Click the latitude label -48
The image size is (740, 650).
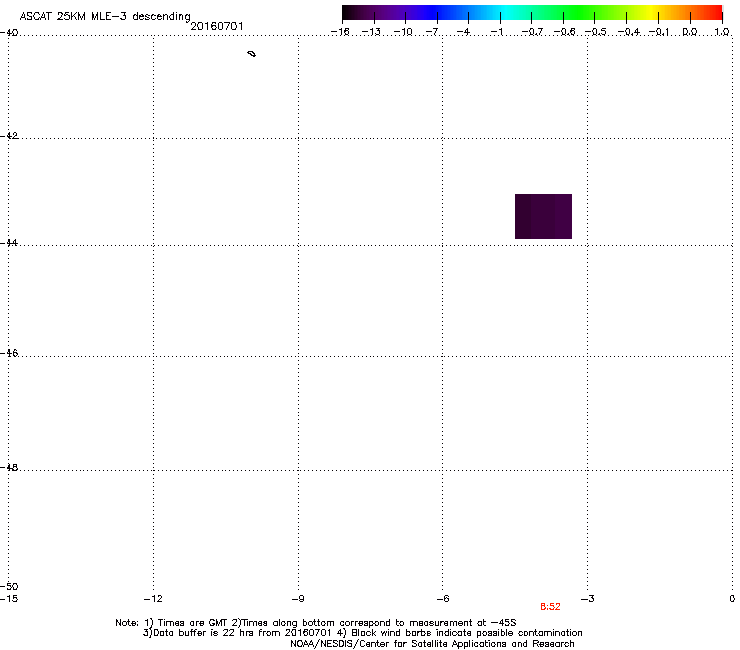coord(9,467)
